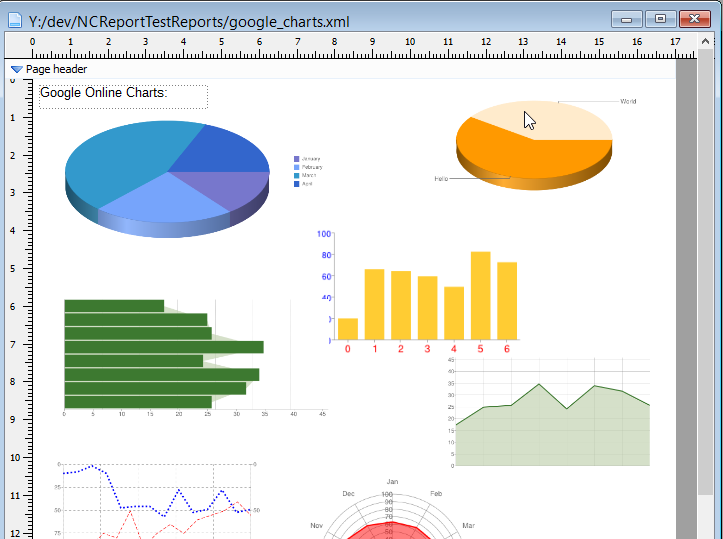Click the 'Mar' label on radar chart
This screenshot has width=723, height=539.
tap(468, 525)
